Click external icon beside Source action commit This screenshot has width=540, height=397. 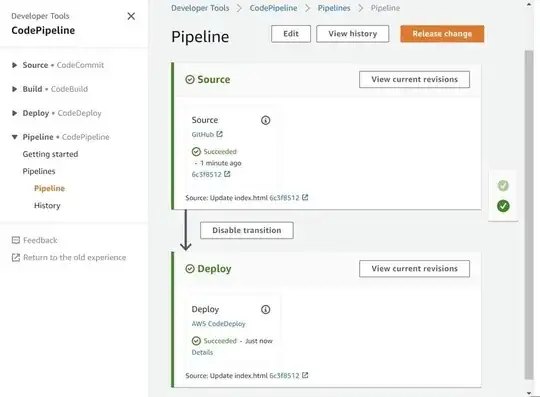[x=227, y=174]
